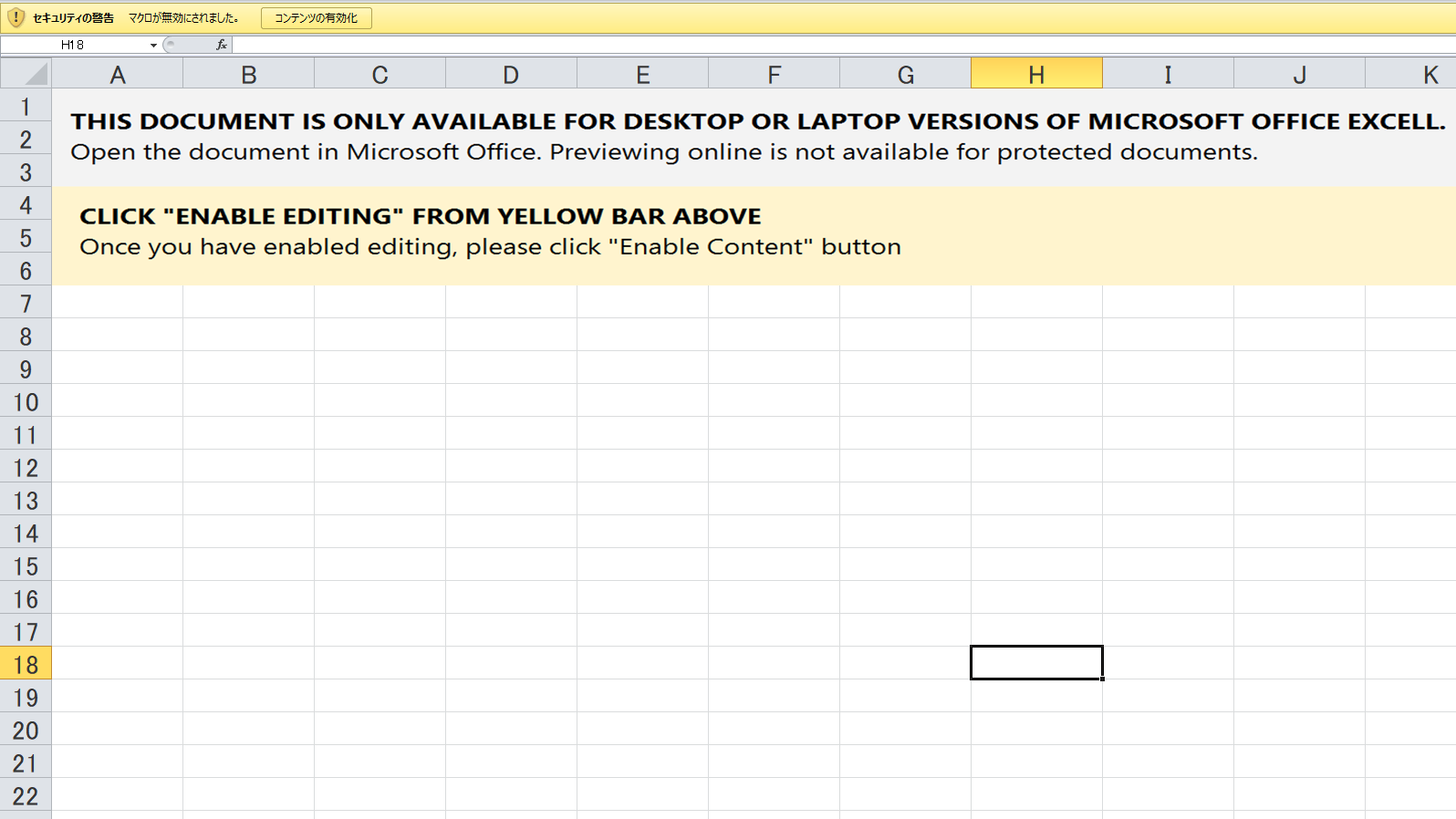Select row 20 header

point(26,730)
